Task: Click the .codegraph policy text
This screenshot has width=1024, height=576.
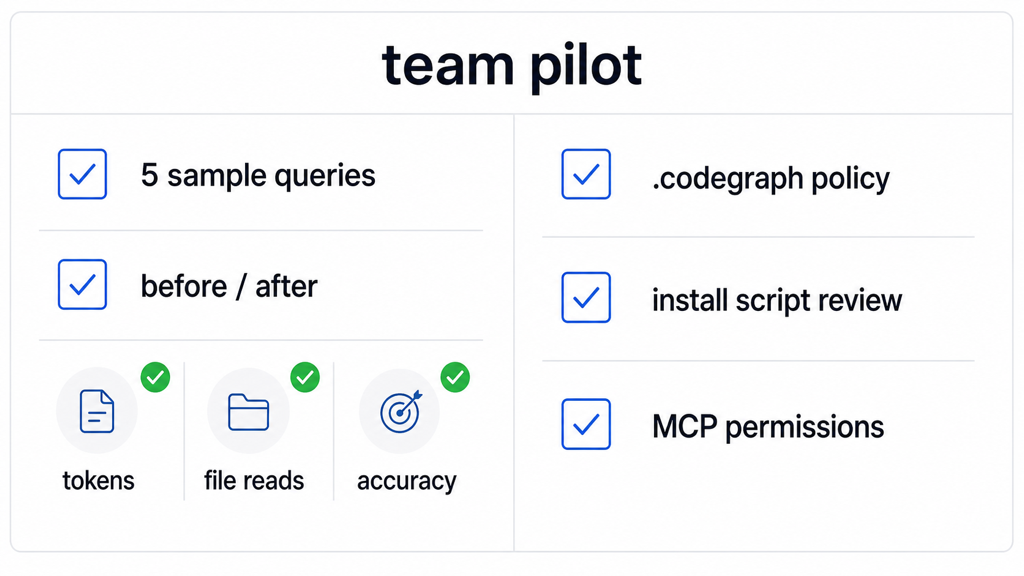Action: click(x=771, y=178)
